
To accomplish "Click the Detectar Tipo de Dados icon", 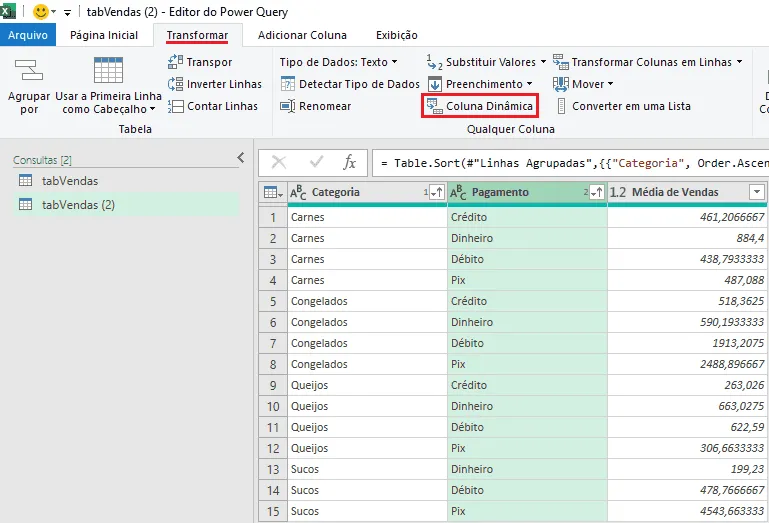I will 287,84.
